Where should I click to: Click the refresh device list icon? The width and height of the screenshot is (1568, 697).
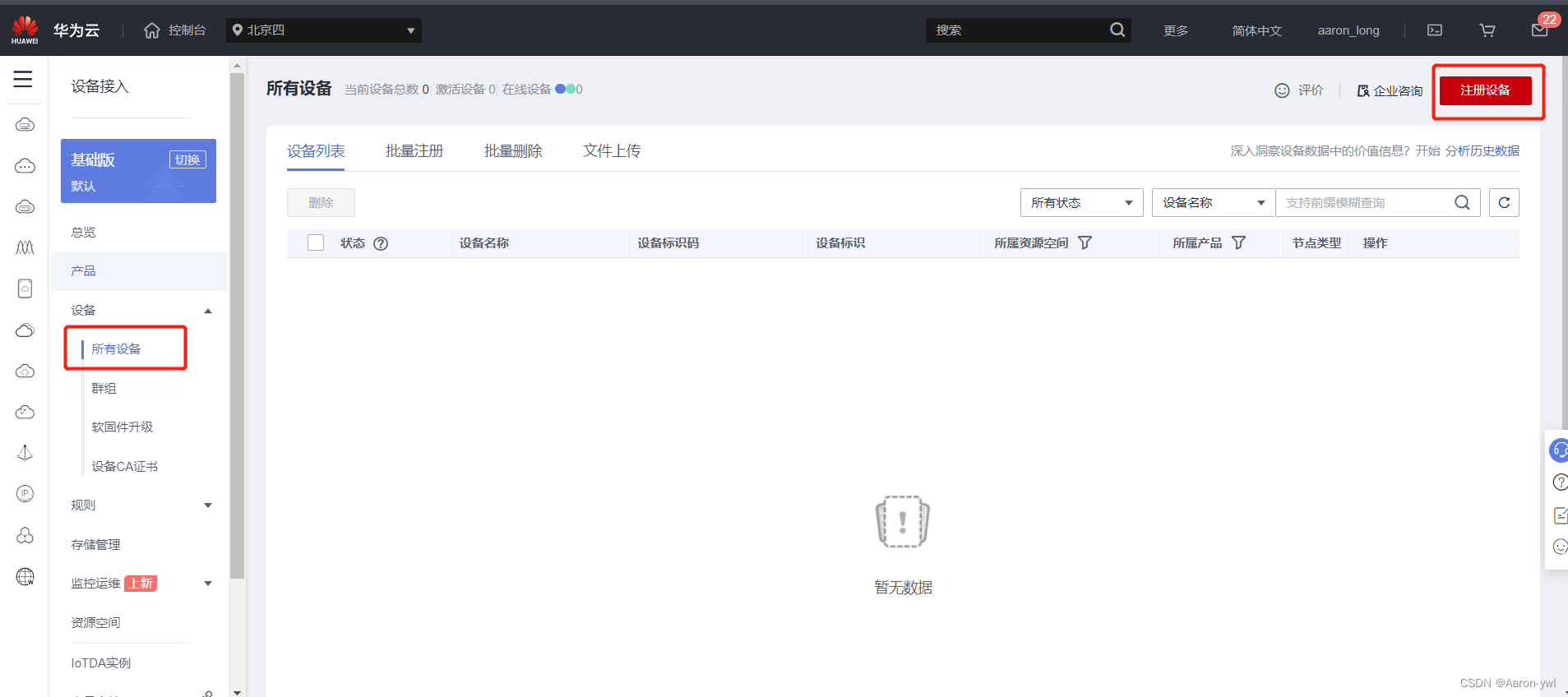click(x=1503, y=203)
